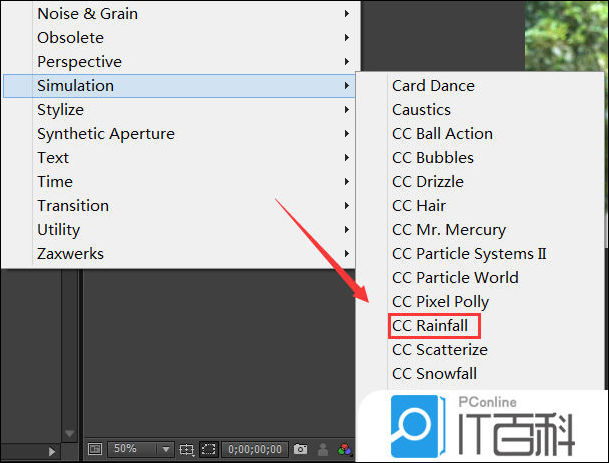Click the 0;00;00;00 current time field
609x463 pixels.
(x=255, y=449)
